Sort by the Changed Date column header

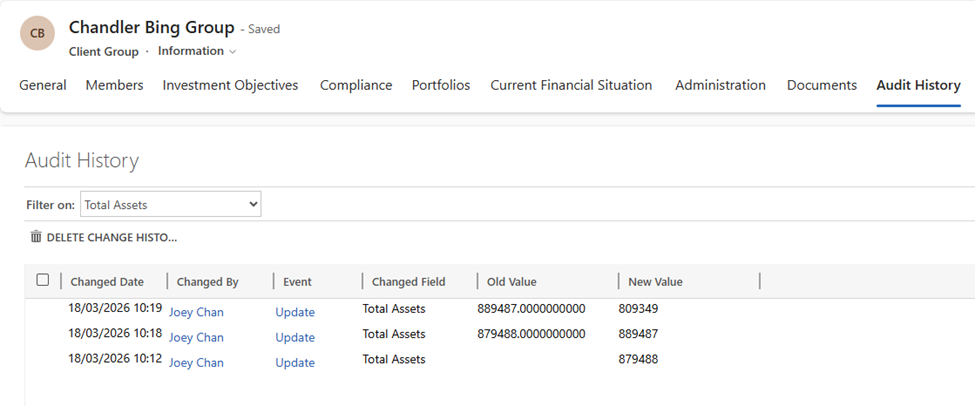coord(107,282)
